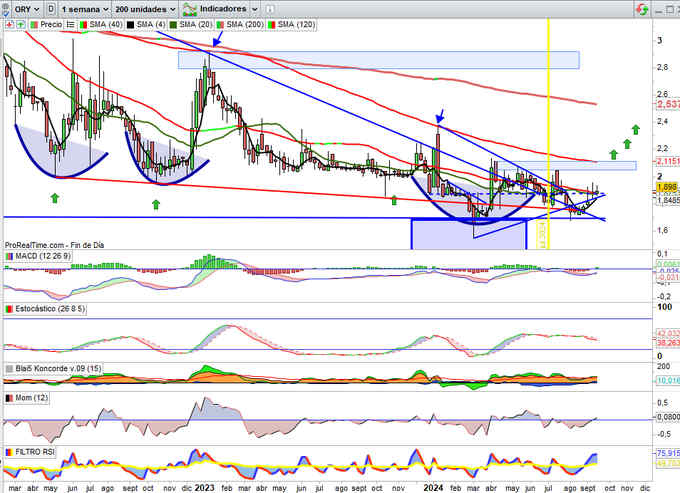
Task: Click the Mom (12) panel icon
Action: (x=9, y=398)
